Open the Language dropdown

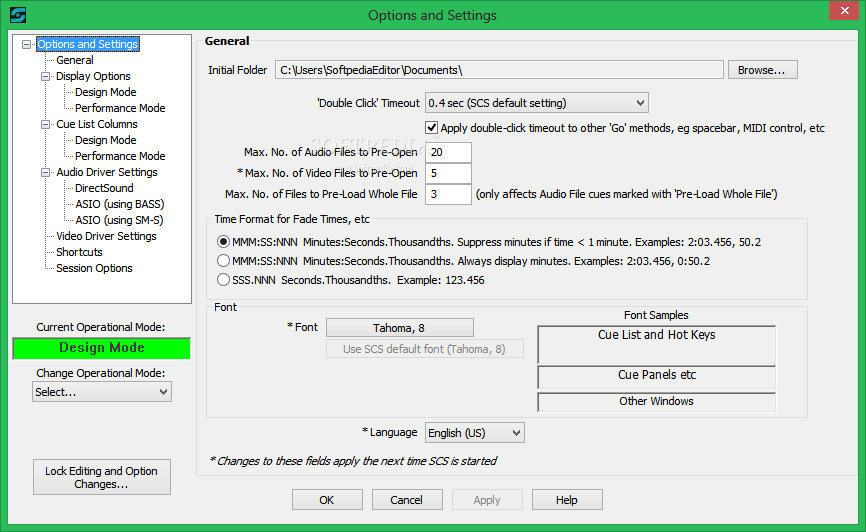pyautogui.click(x=474, y=433)
